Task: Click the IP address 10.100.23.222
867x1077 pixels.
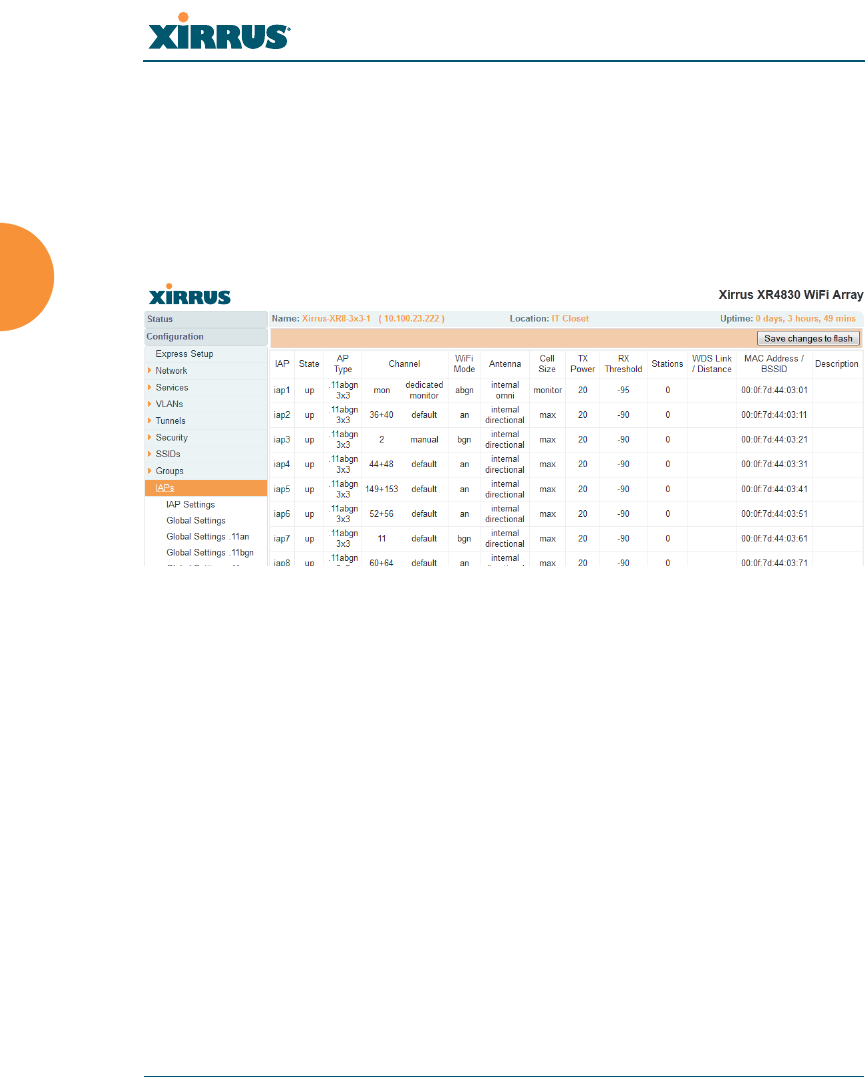Action: point(411,319)
